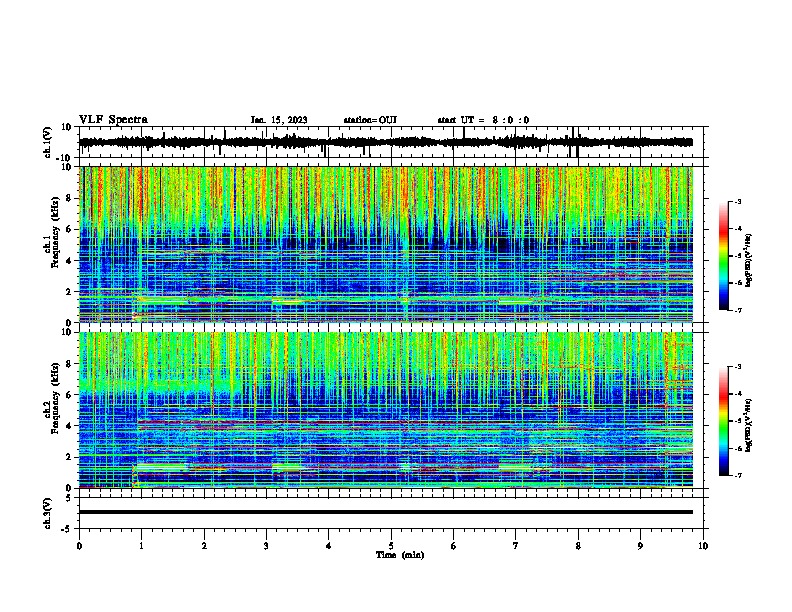Click the log(PSD) label beside ch.1 color bar
The height and width of the screenshot is (612, 792).
(748, 260)
